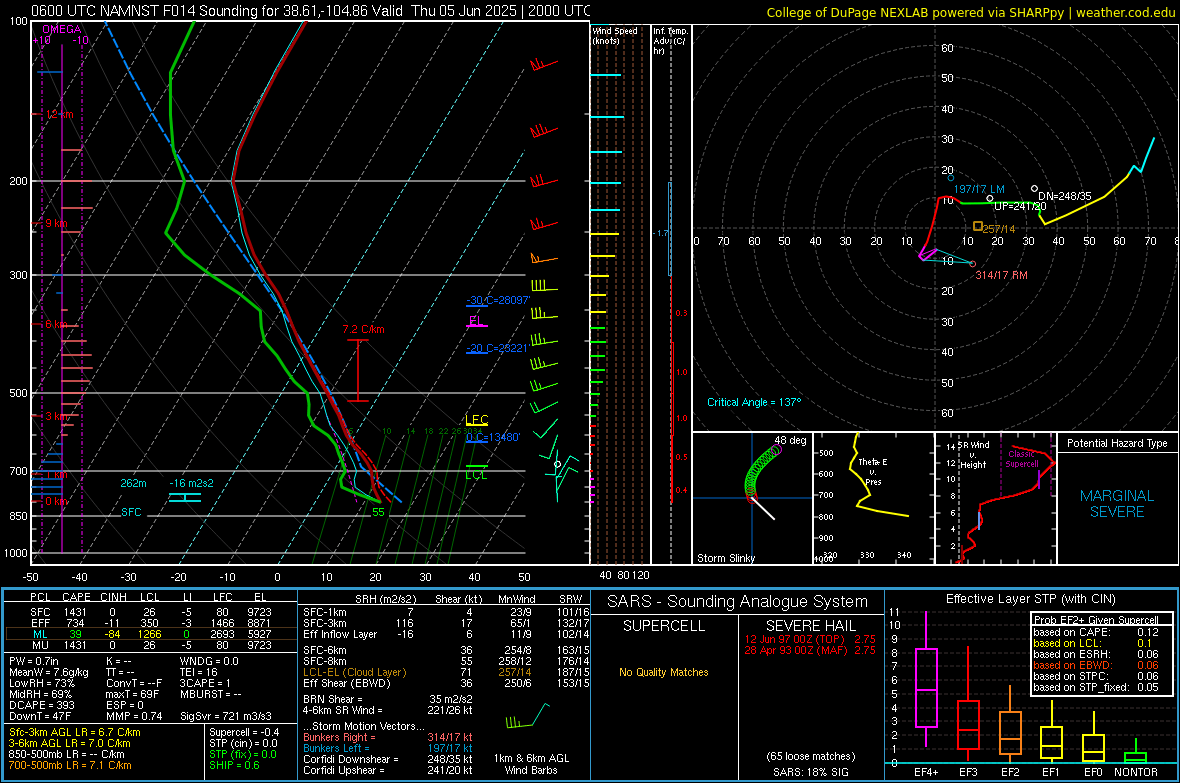The width and height of the screenshot is (1180, 783).
Task: Click the DN=248/35 Corfidi vector label
Action: (x=1065, y=196)
